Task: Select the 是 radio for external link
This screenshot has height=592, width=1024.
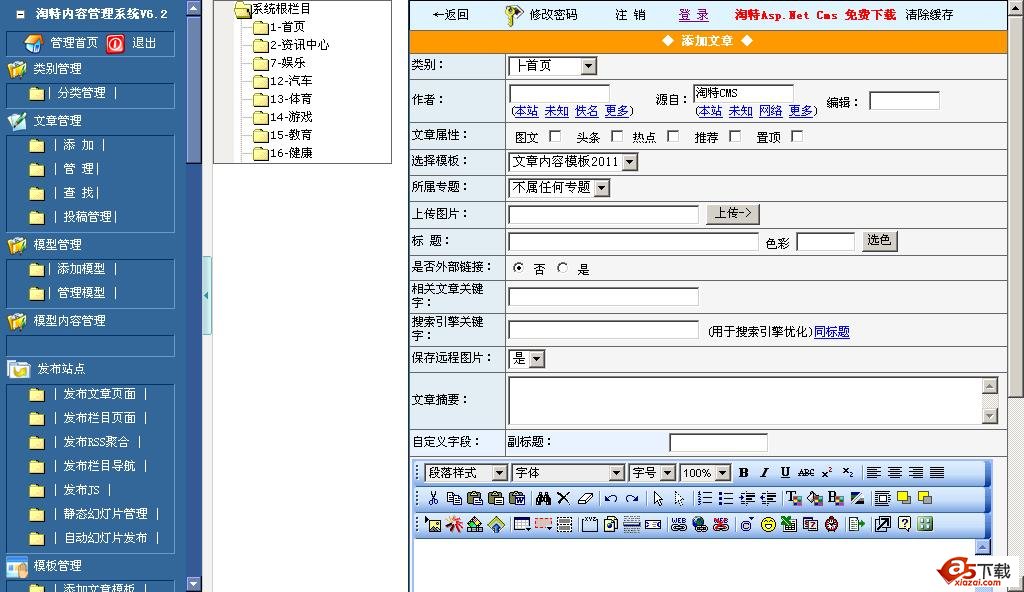Action: [563, 268]
